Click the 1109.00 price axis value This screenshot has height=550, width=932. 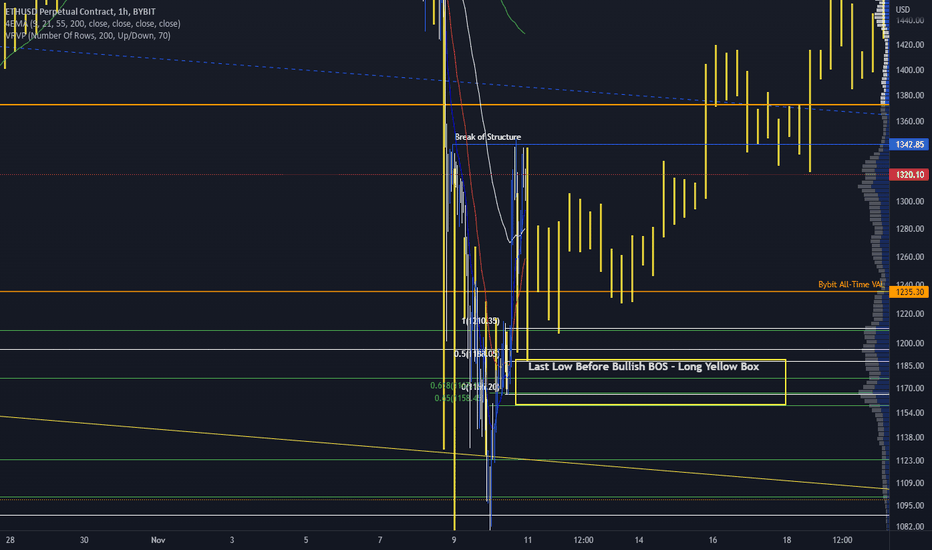tap(909, 483)
